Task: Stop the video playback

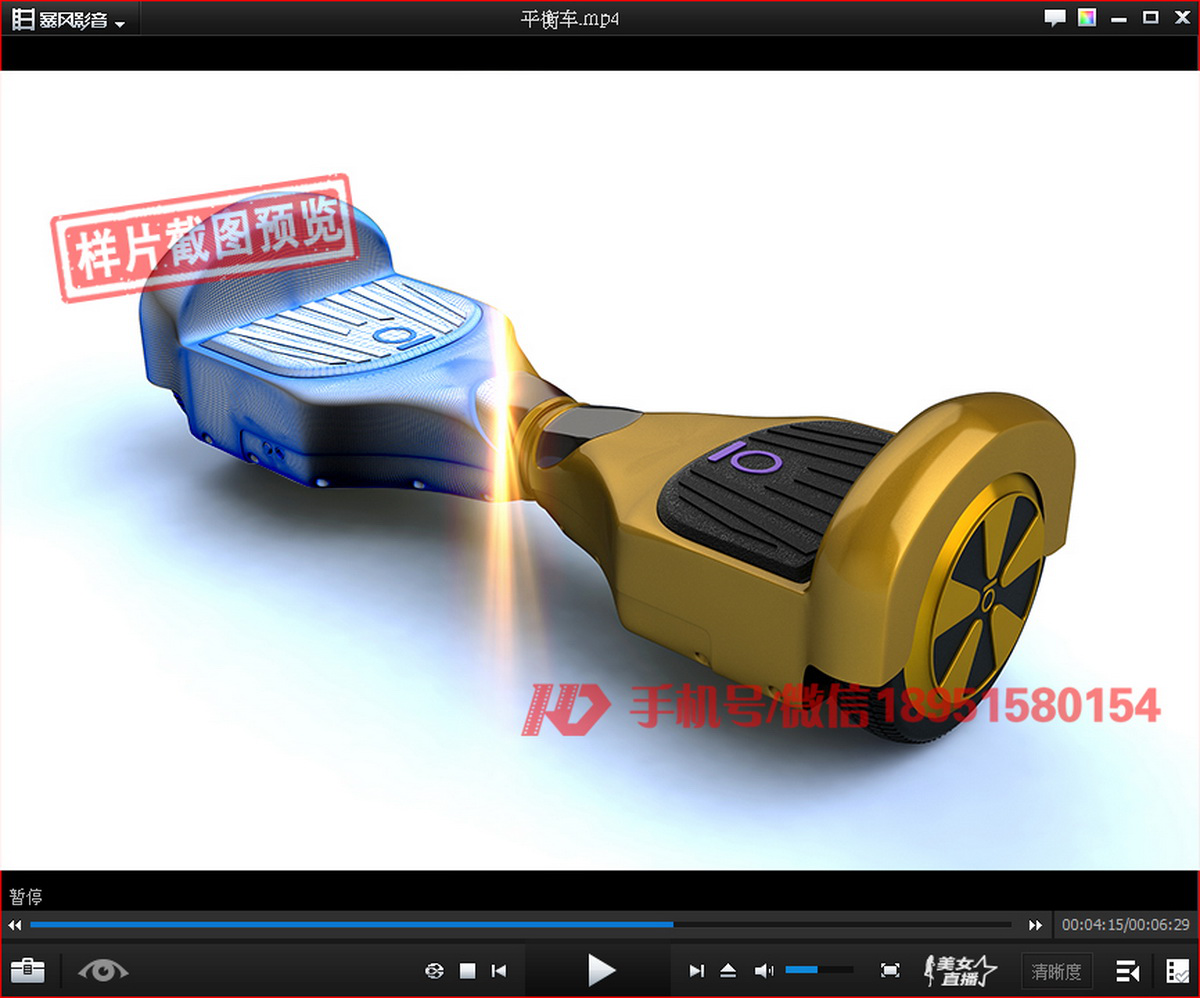Action: coord(467,970)
